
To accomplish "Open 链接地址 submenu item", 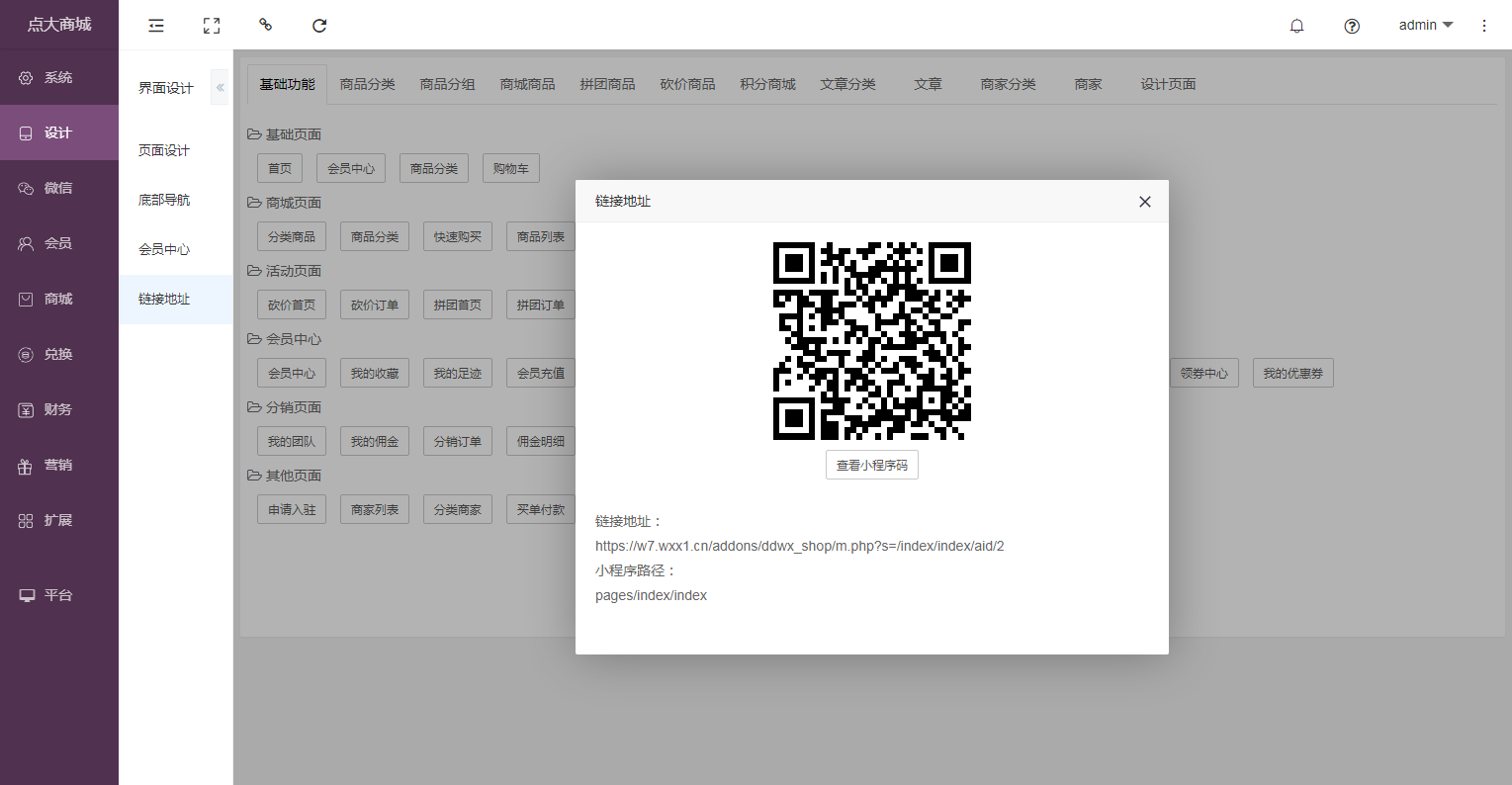I will coord(176,299).
